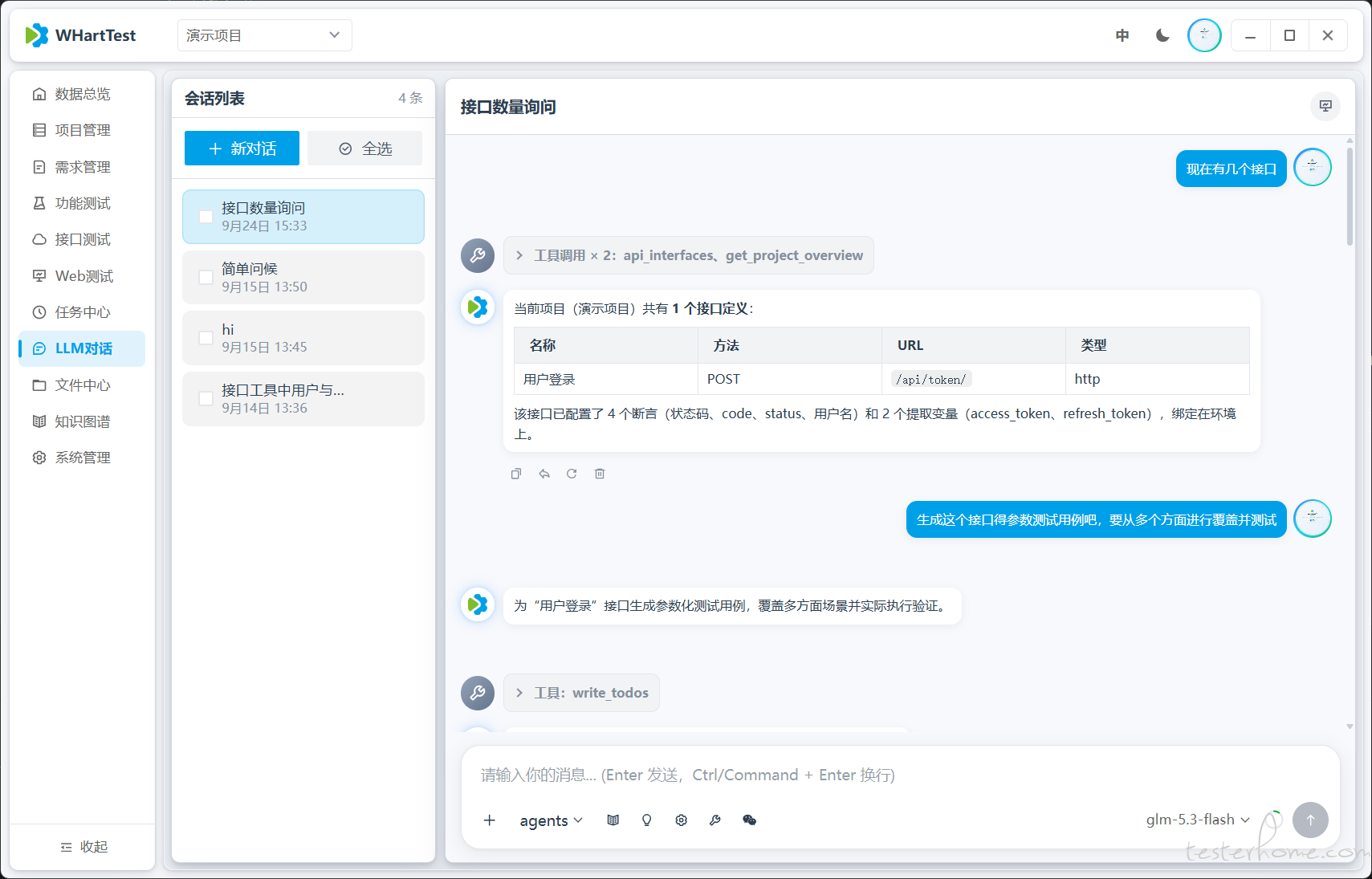Click the lightbulb icon below the message box
This screenshot has width=1372, height=879.
pos(647,820)
